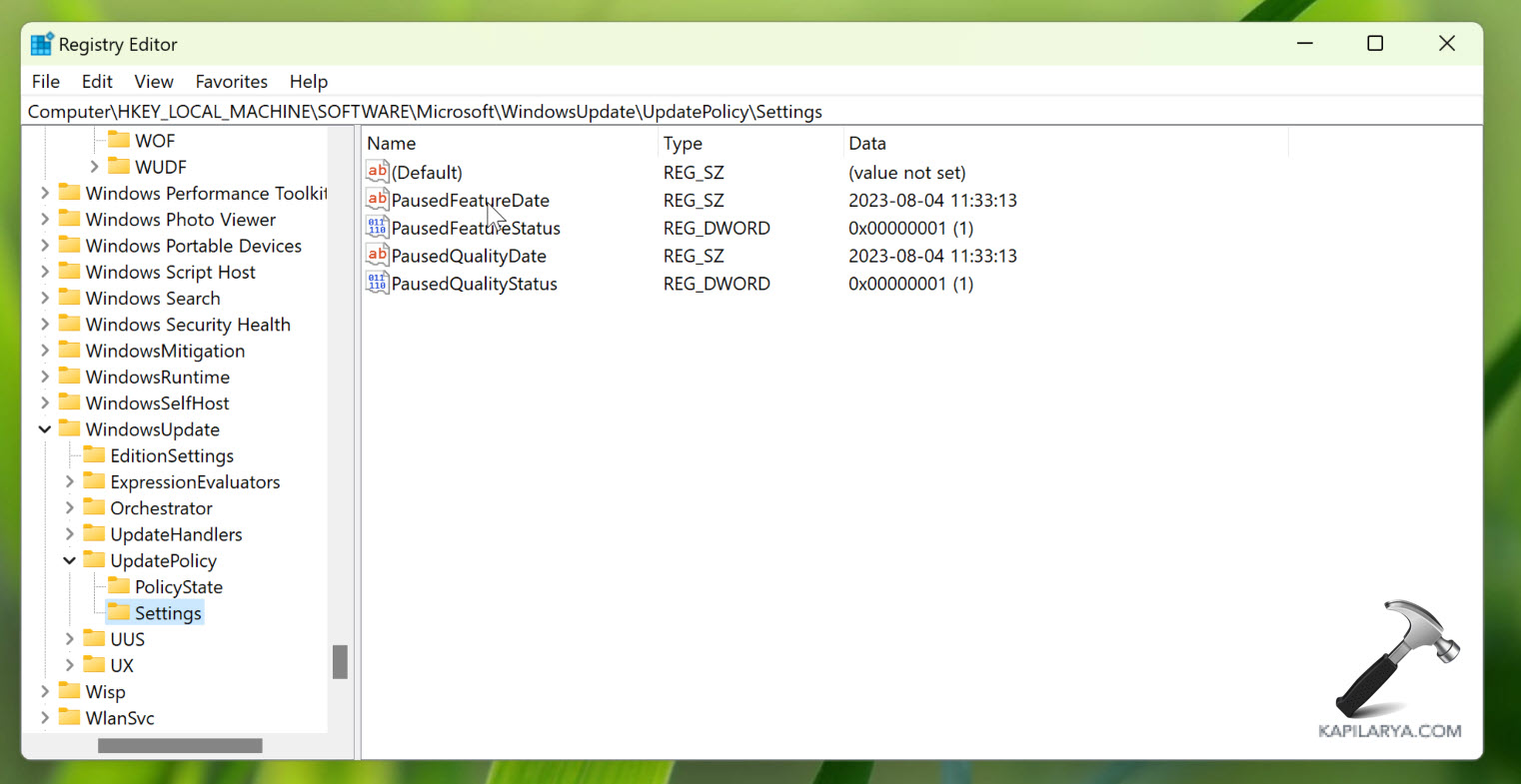Select the PolicyState key label
Viewport: 1521px width, 784px height.
179,587
